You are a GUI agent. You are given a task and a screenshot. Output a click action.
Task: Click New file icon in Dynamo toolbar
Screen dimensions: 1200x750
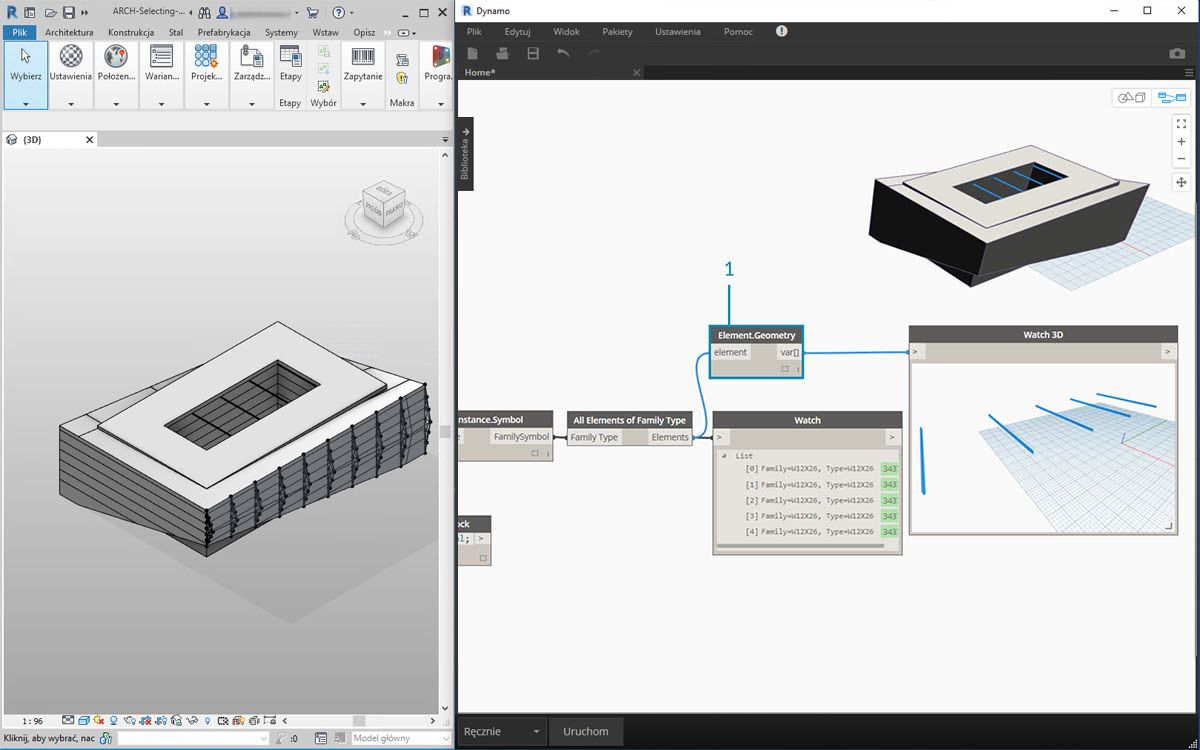(473, 53)
